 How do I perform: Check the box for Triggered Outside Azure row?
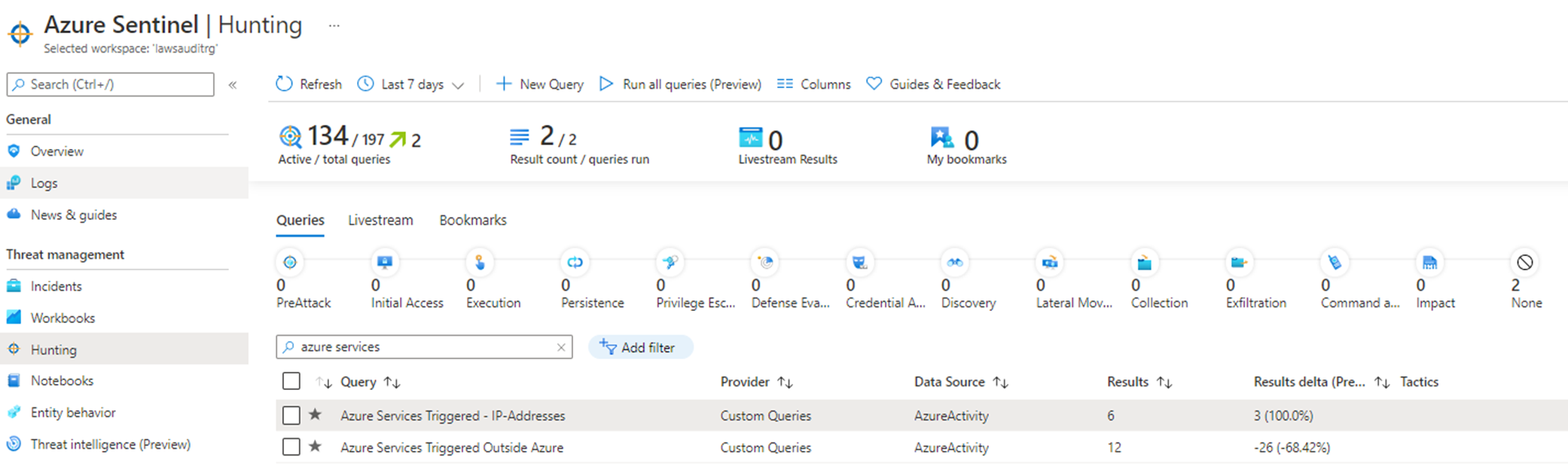pos(291,446)
